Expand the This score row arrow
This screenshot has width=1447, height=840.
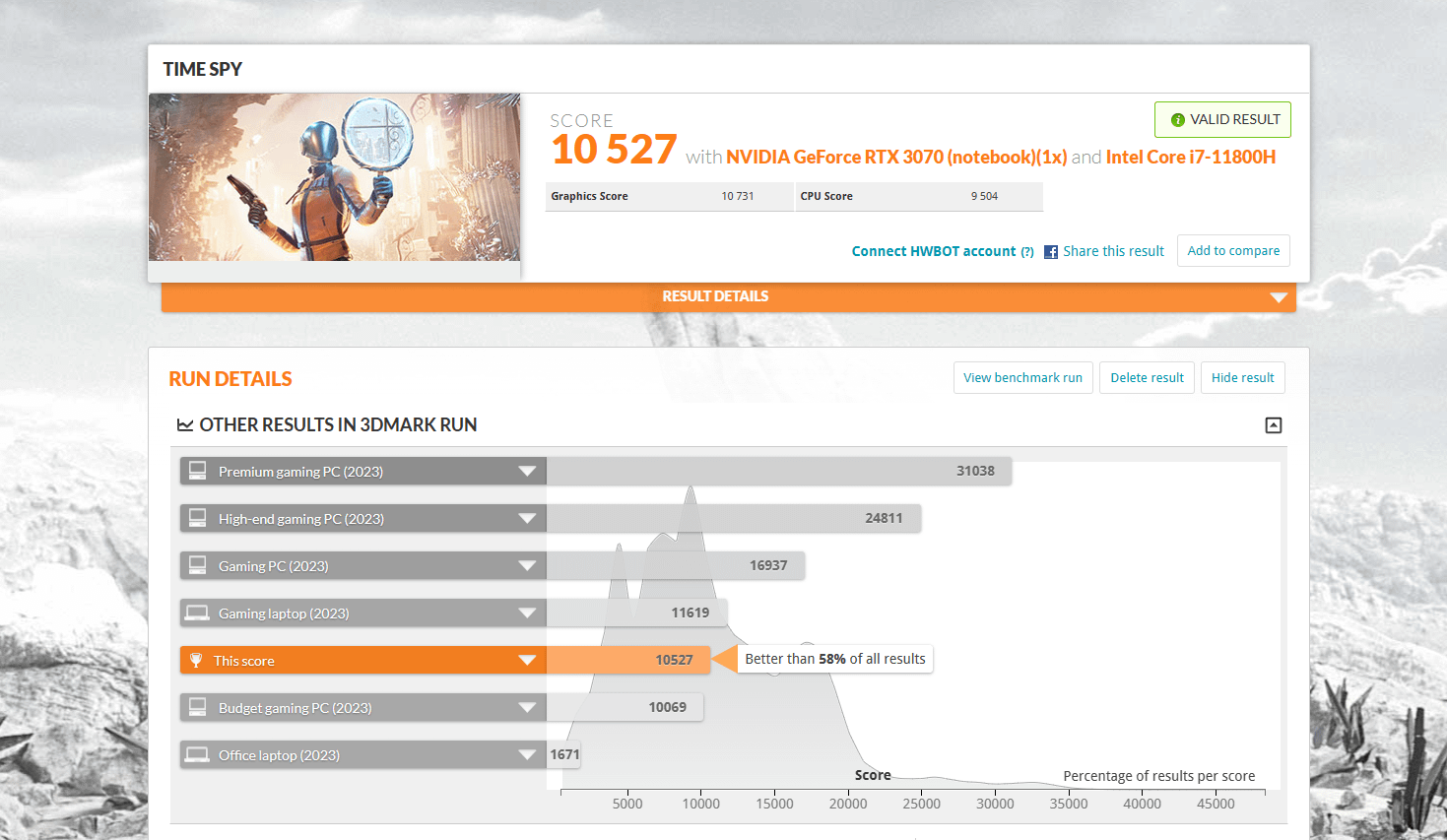coord(527,660)
